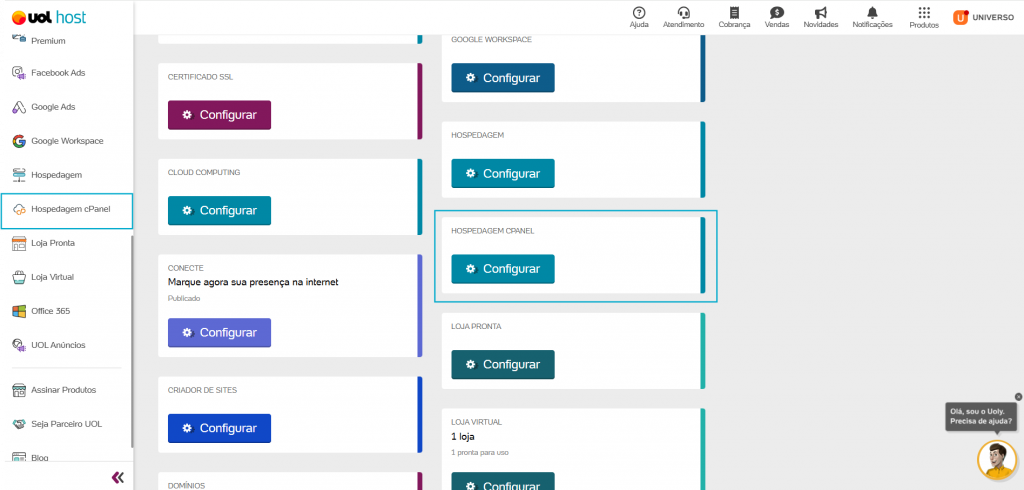The image size is (1024, 490).
Task: Configure Certificado SSL
Action: (219, 115)
